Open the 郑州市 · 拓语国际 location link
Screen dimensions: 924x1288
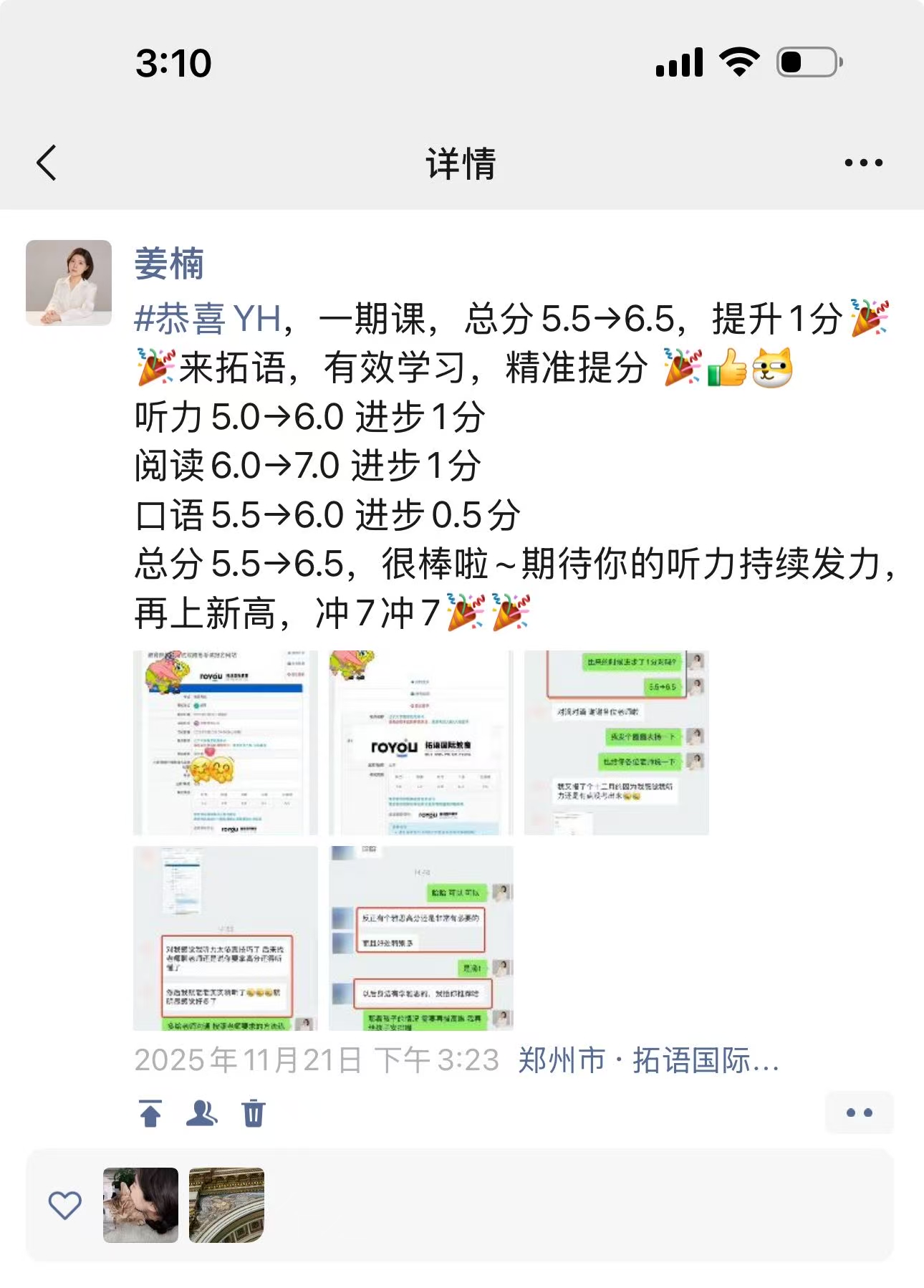click(x=648, y=1060)
